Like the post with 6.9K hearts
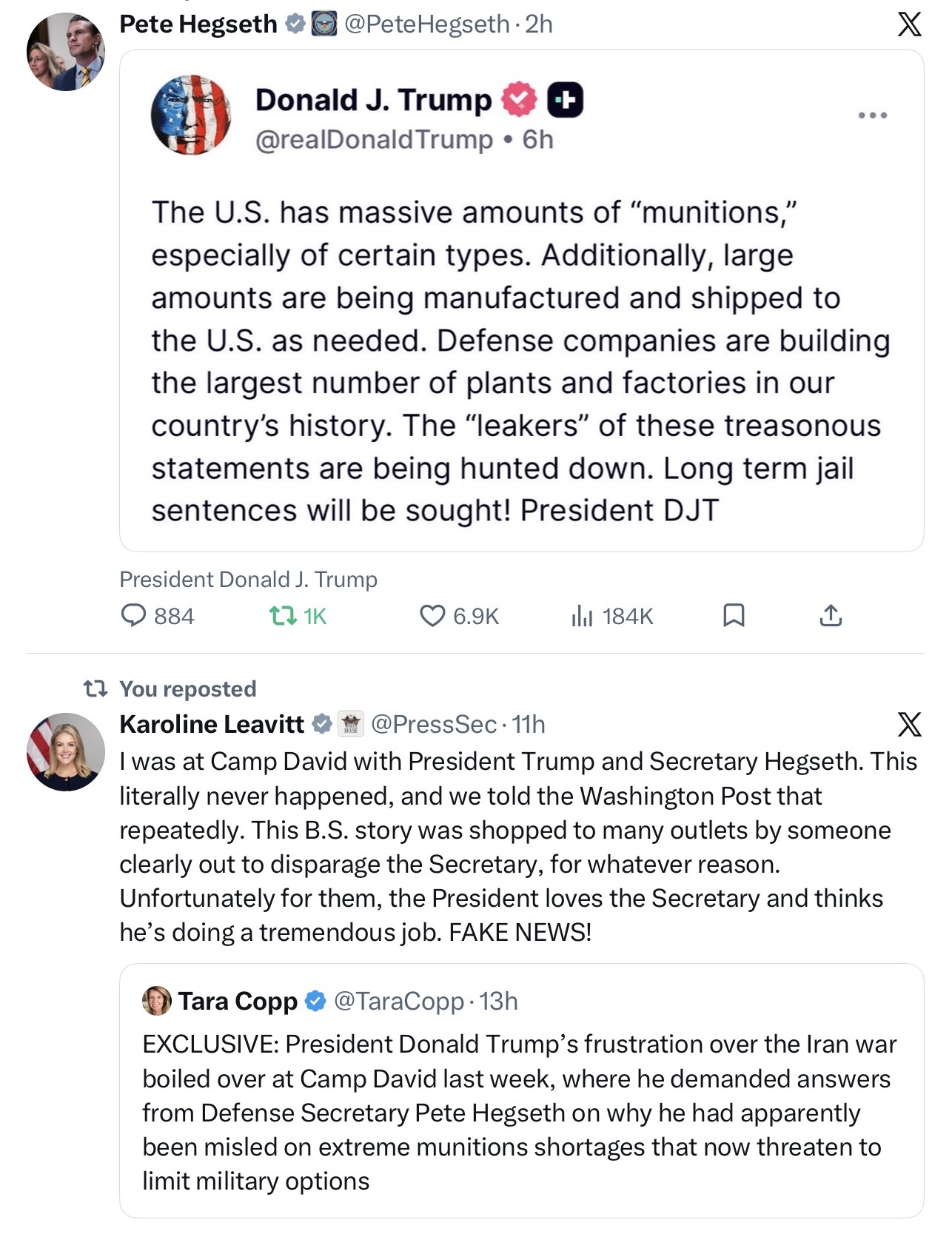 point(432,615)
